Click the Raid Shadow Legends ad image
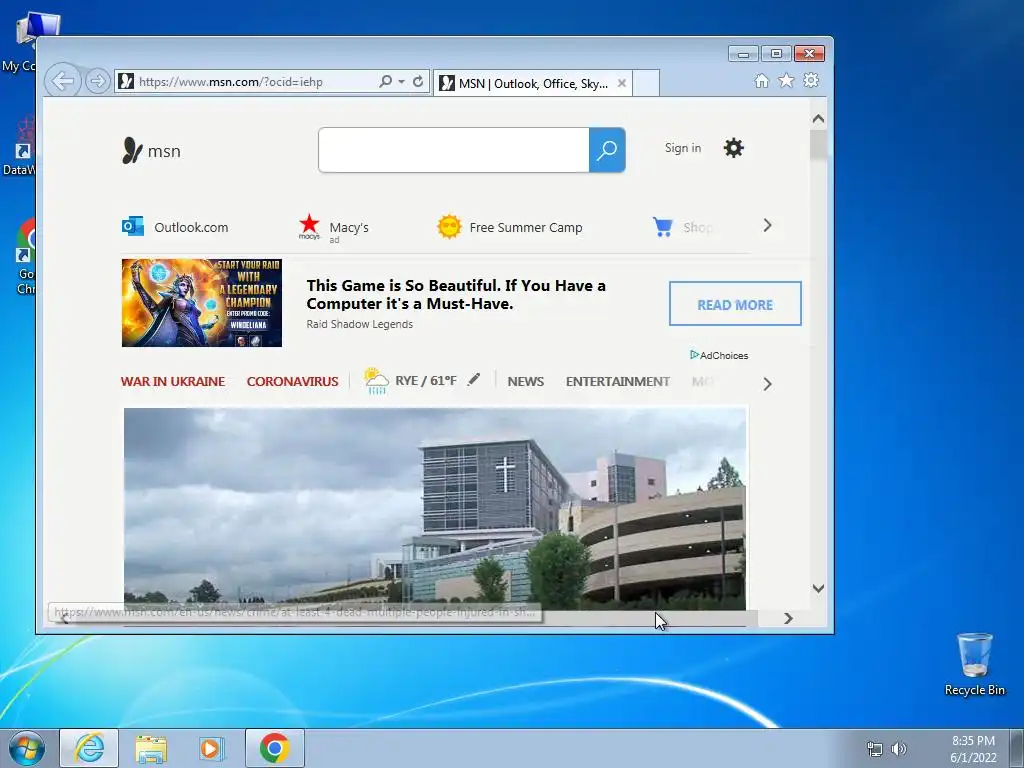 [x=202, y=302]
